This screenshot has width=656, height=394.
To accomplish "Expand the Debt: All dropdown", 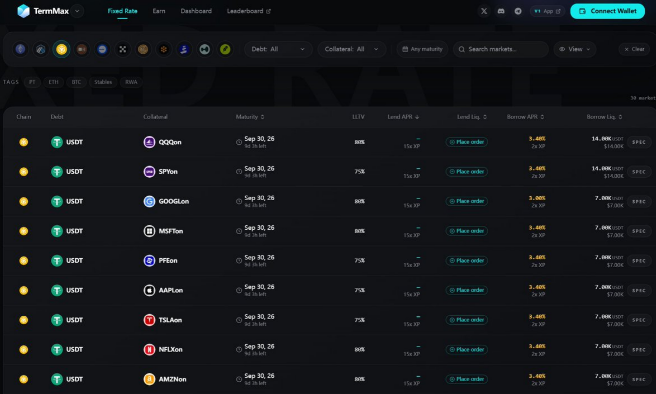I will (x=278, y=49).
